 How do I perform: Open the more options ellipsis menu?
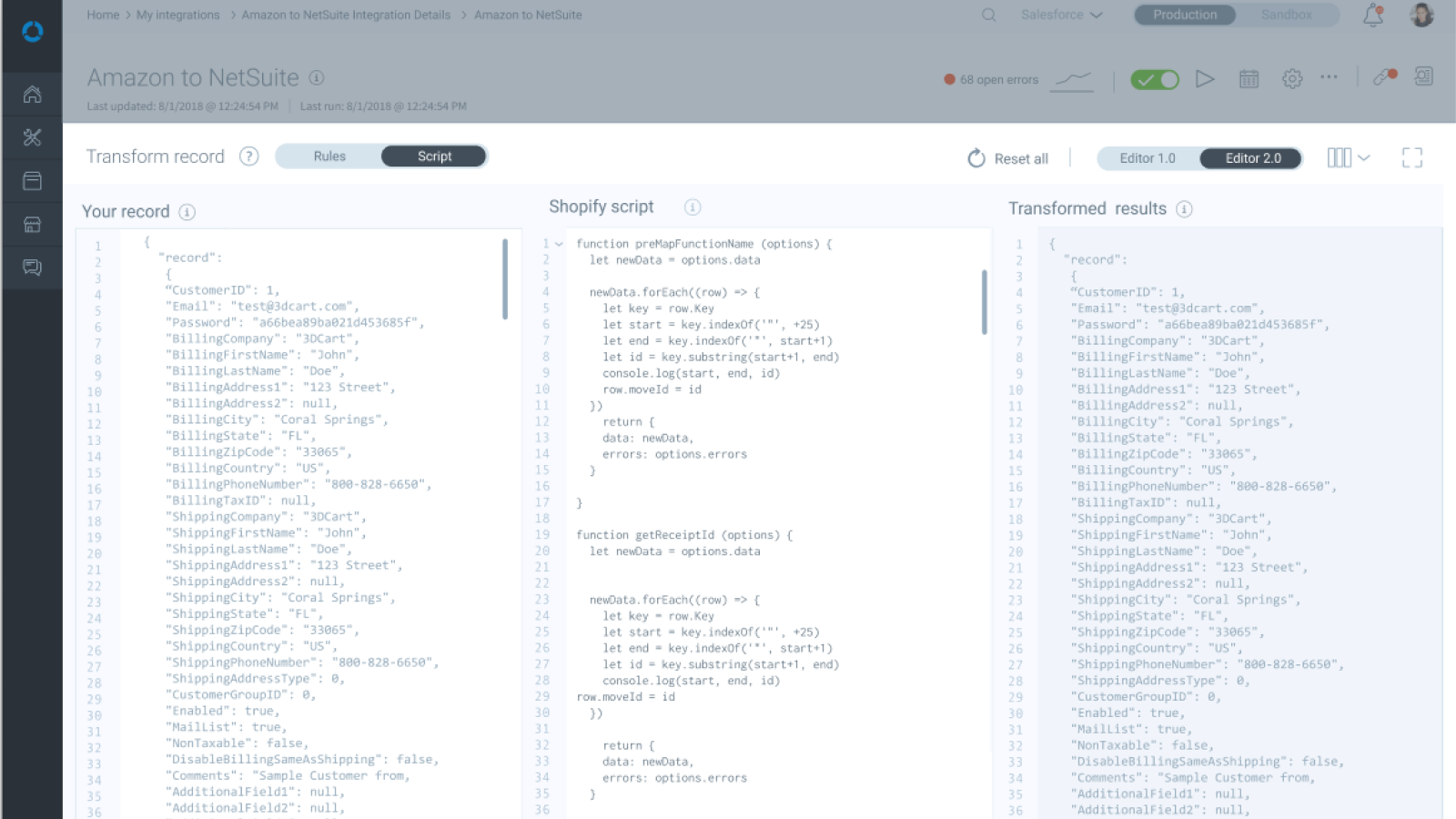[x=1330, y=77]
